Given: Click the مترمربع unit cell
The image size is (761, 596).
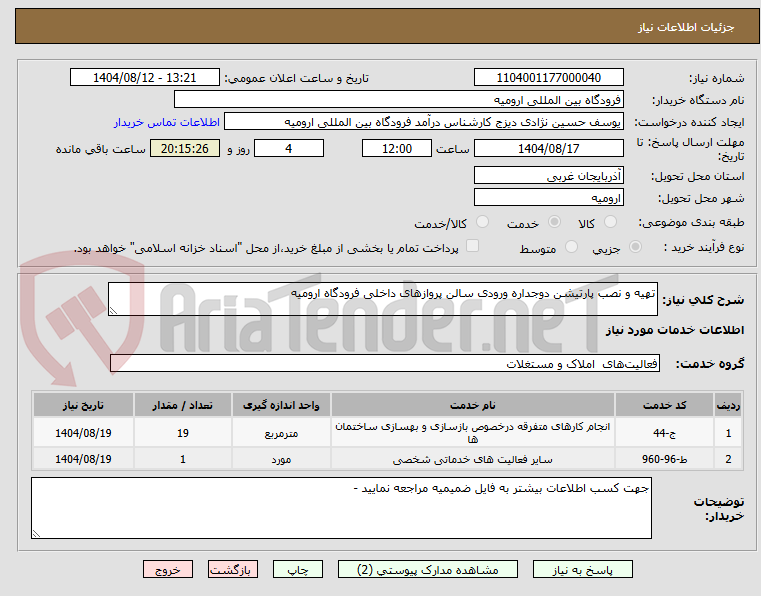Looking at the screenshot, I should click(281, 433).
